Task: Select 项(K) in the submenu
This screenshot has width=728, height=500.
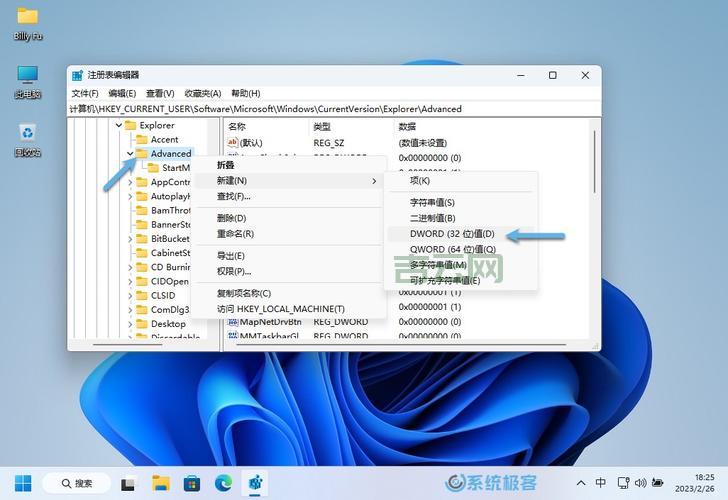Action: coord(461,181)
